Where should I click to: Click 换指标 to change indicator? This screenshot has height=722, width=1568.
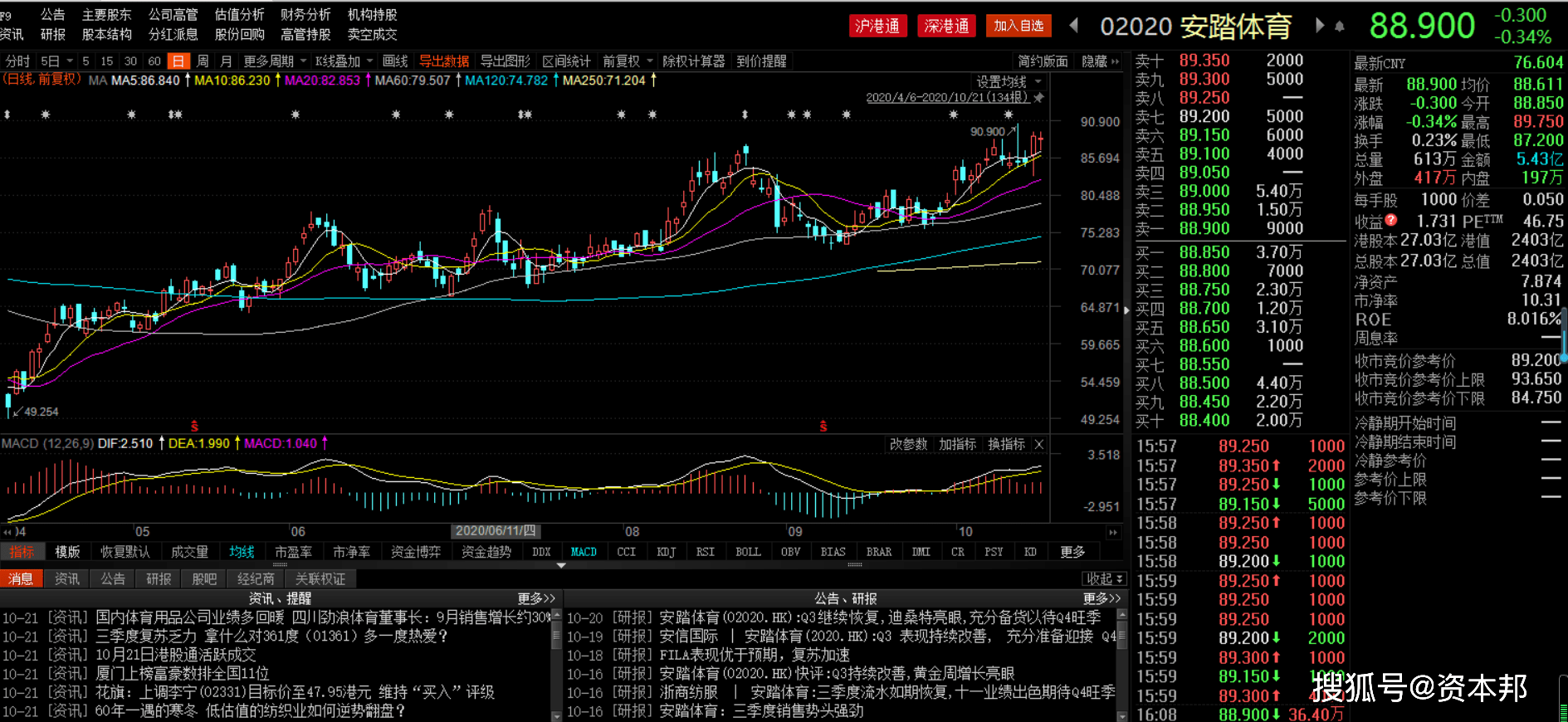[1006, 445]
